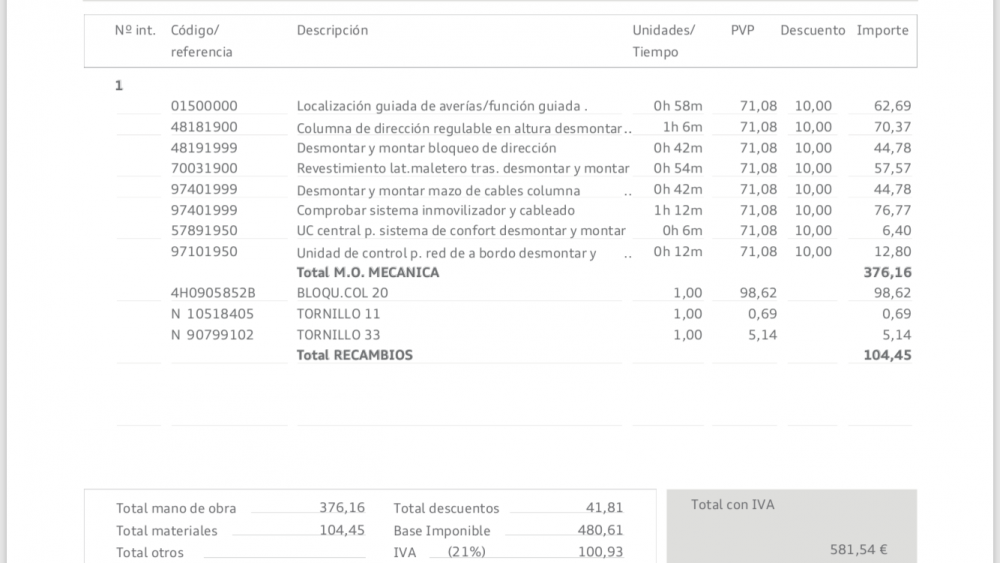This screenshot has height=563, width=1000.
Task: Click part number 4H0905852B
Action: [x=213, y=293]
